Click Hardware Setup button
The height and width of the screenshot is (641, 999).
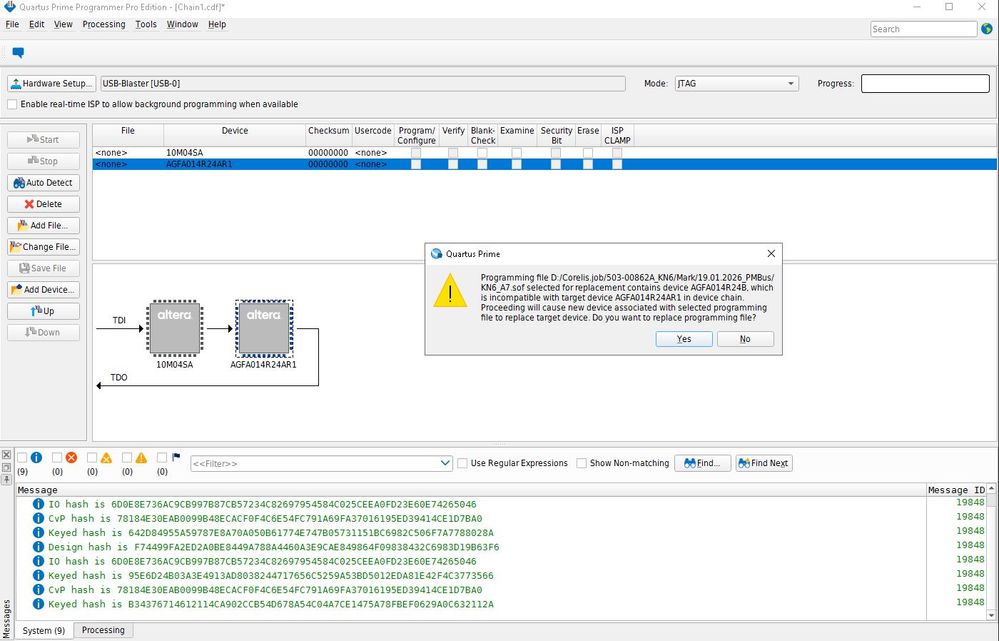click(52, 83)
